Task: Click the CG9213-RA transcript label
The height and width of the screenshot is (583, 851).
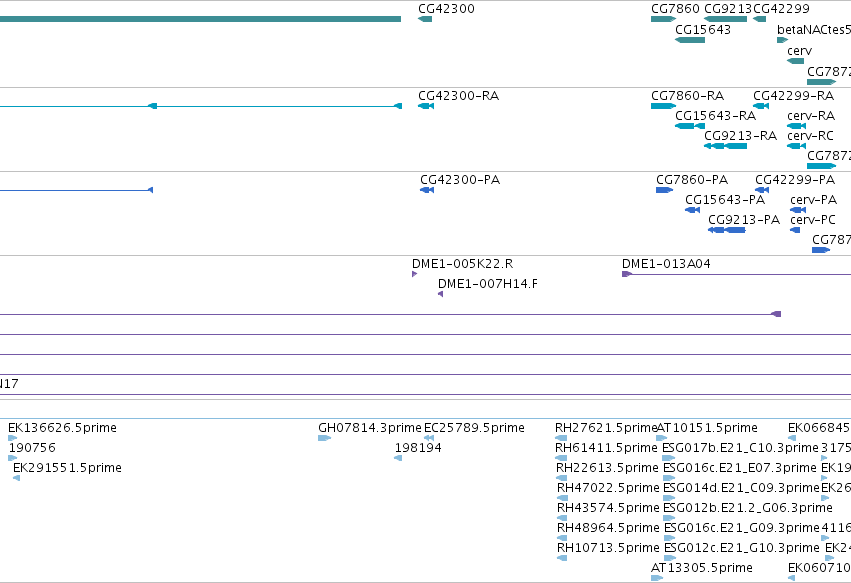Action: click(740, 136)
